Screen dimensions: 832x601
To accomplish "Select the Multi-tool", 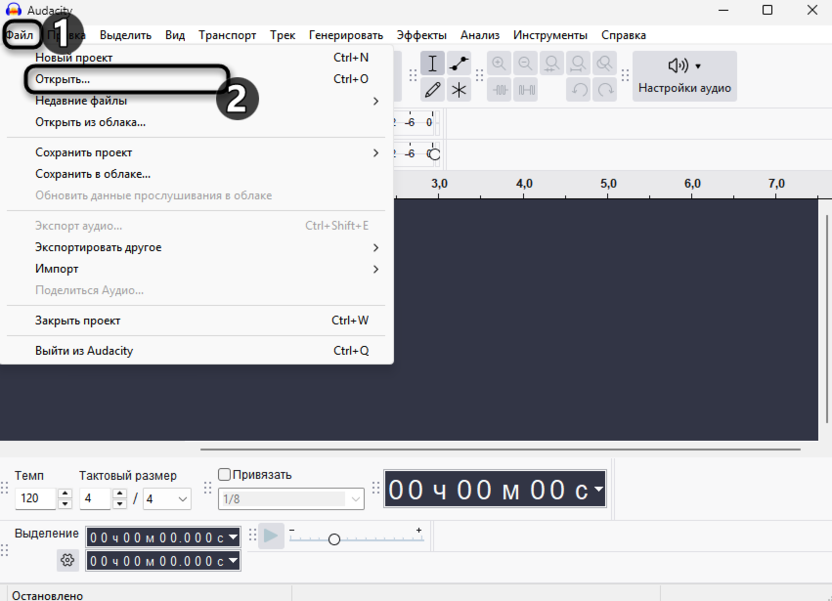I will pos(458,89).
